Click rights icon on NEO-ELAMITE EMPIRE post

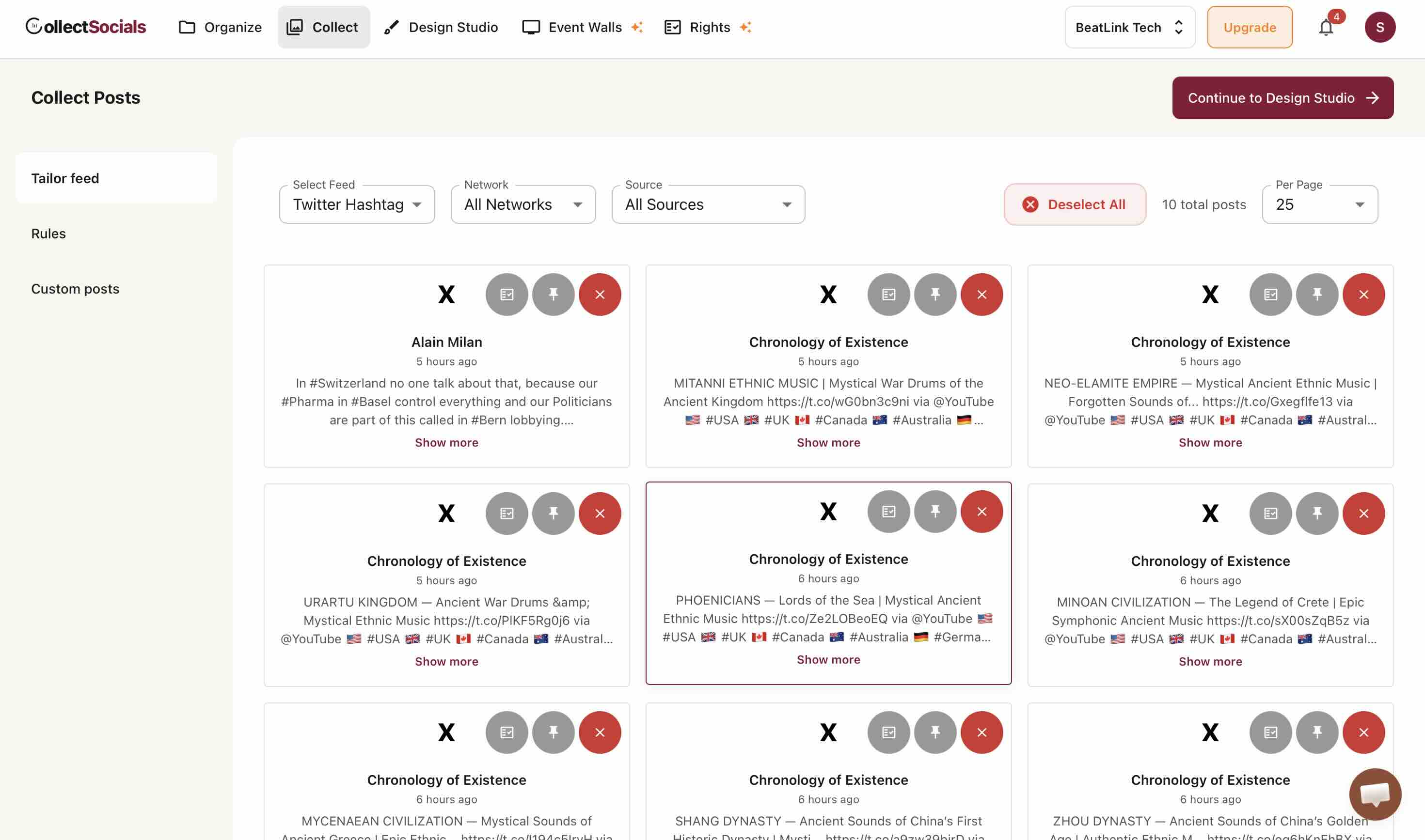coord(1270,295)
